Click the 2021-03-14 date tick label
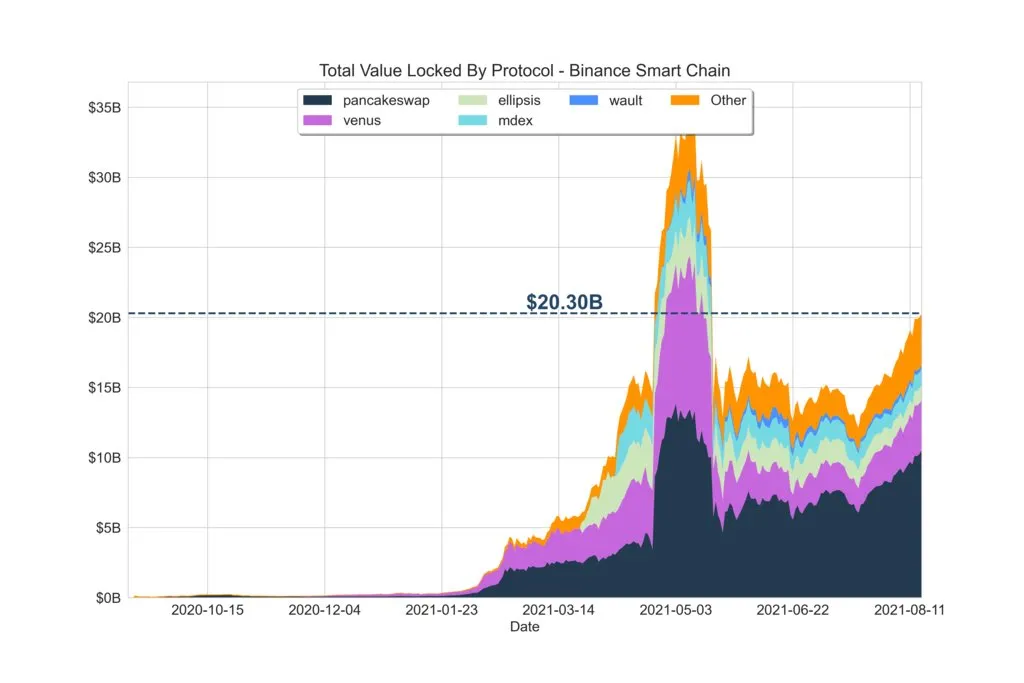The height and width of the screenshot is (683, 1024). pos(558,610)
